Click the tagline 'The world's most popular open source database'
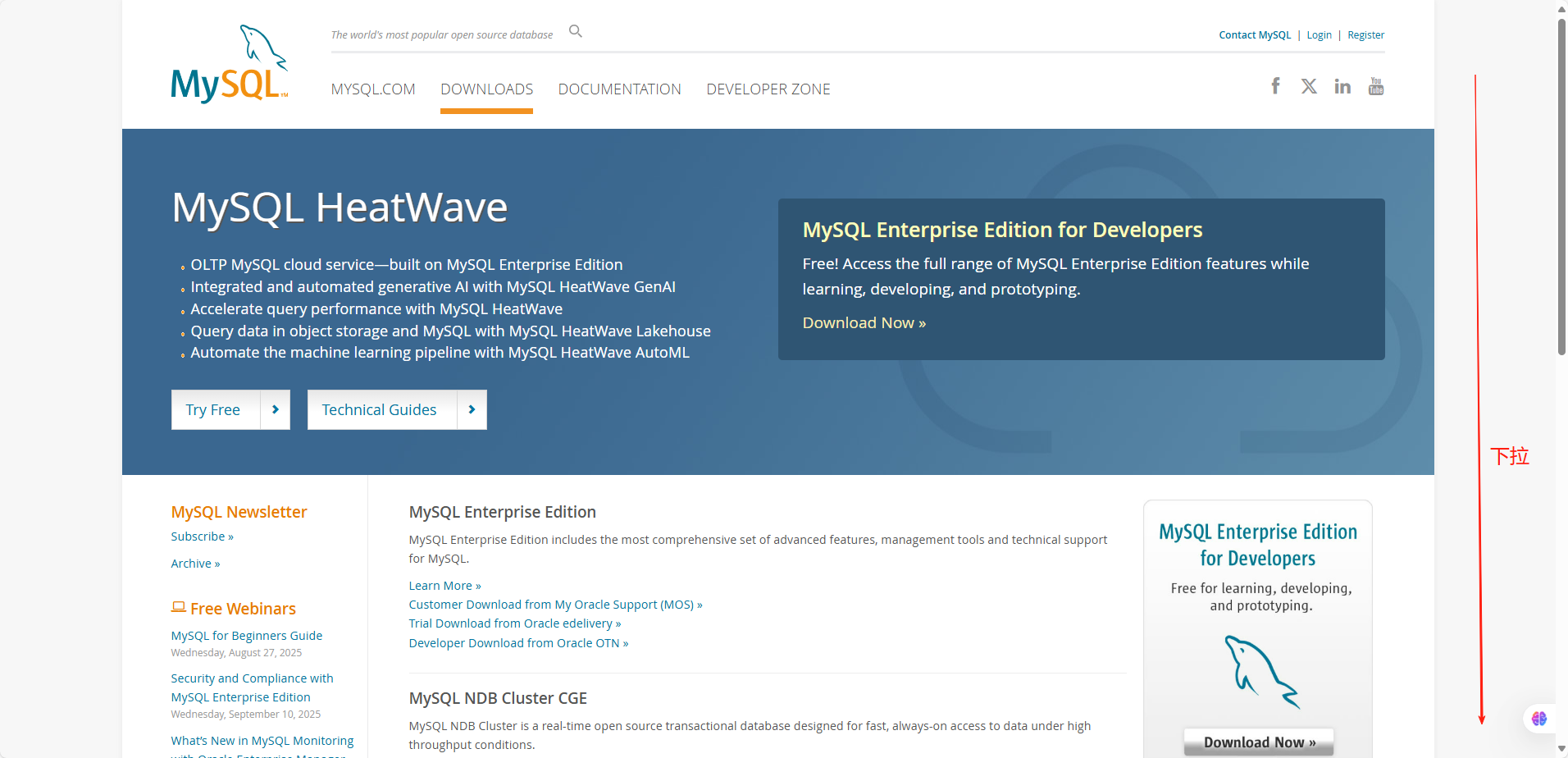The width and height of the screenshot is (1568, 758). tap(441, 35)
